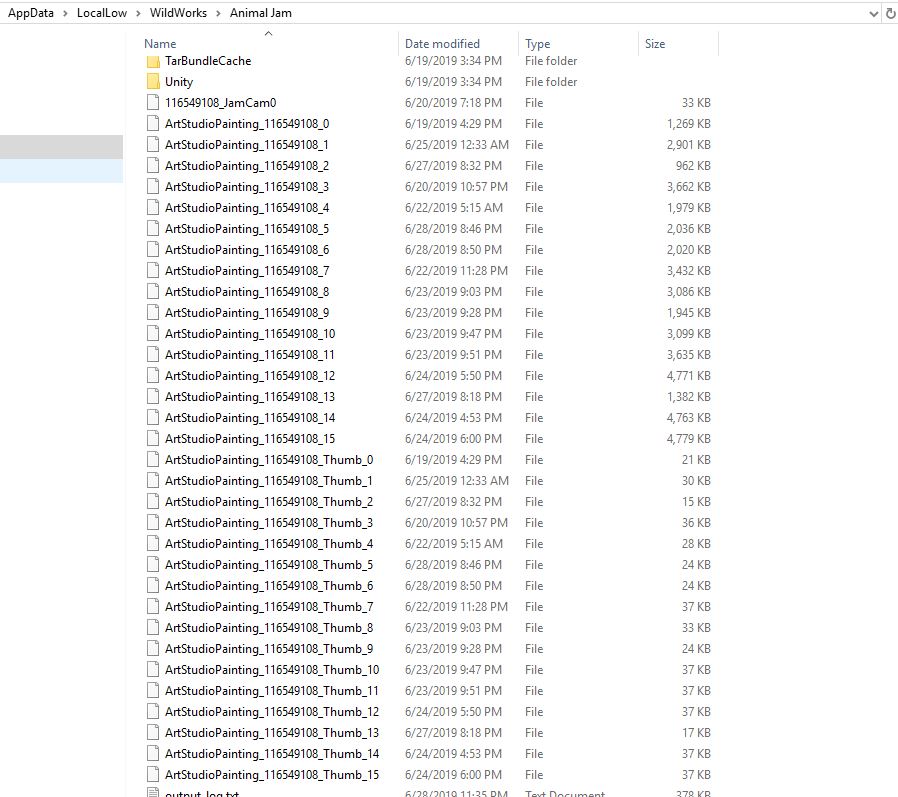Sort files by the Name column

click(160, 44)
